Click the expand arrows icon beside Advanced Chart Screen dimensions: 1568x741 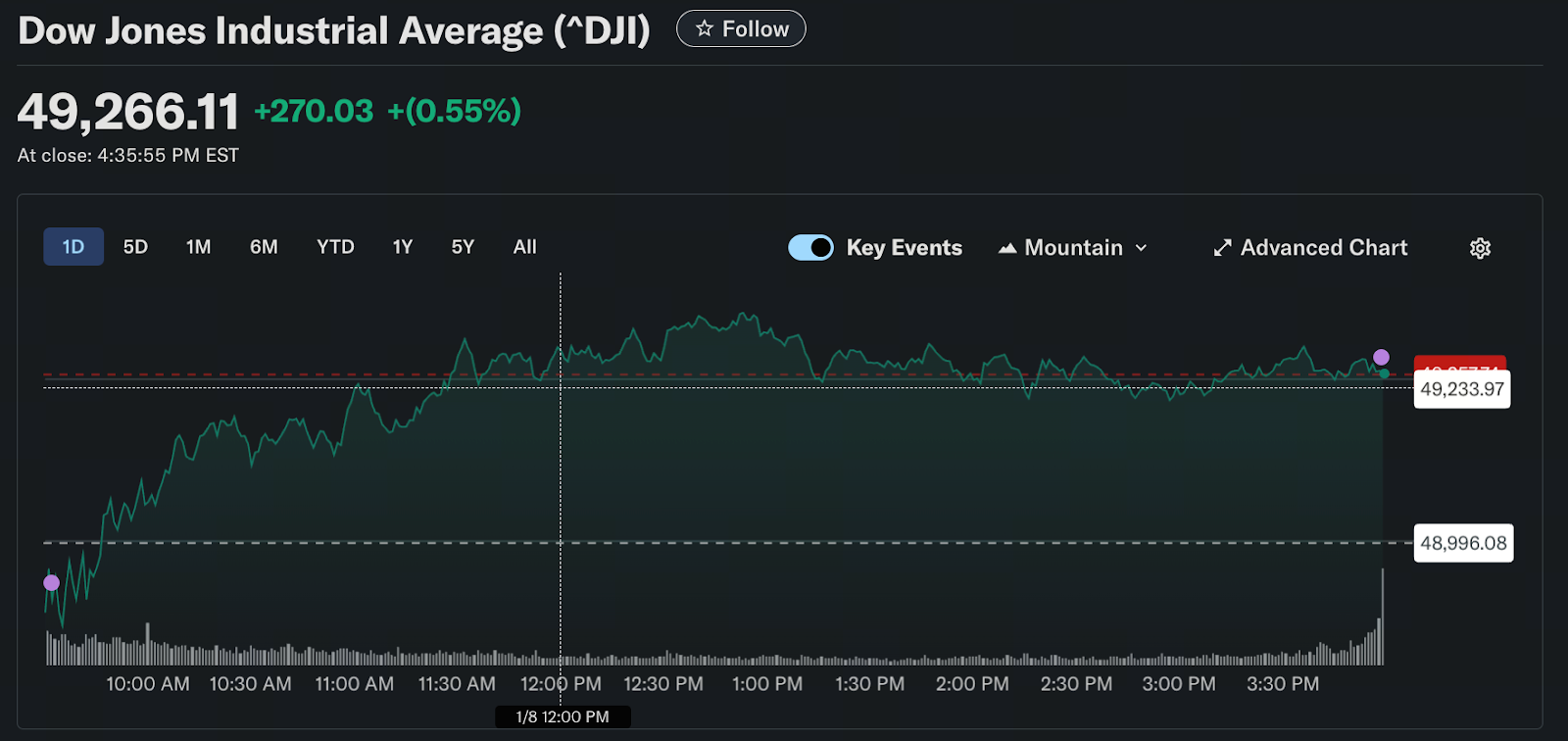click(x=1222, y=248)
